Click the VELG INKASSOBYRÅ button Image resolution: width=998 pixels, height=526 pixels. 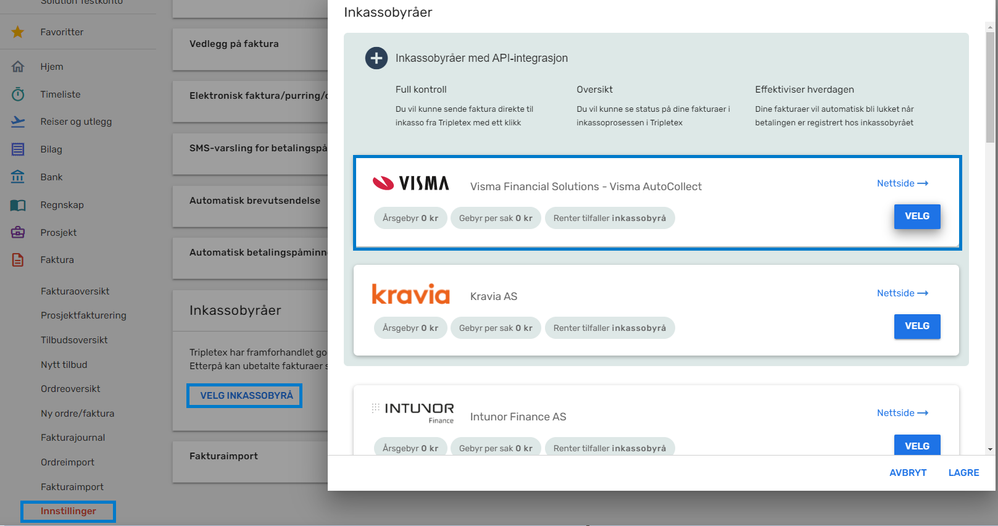(x=244, y=395)
